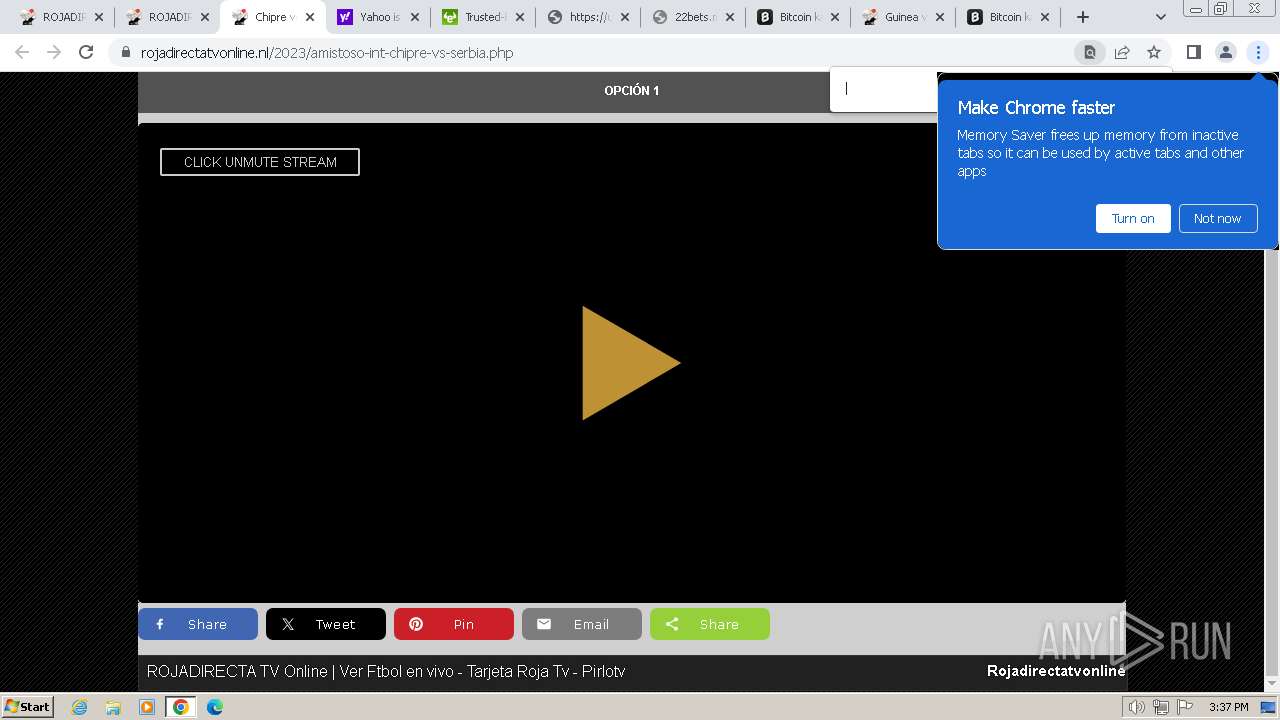
Task: Open the Chrome profile menu
Action: [1225, 52]
